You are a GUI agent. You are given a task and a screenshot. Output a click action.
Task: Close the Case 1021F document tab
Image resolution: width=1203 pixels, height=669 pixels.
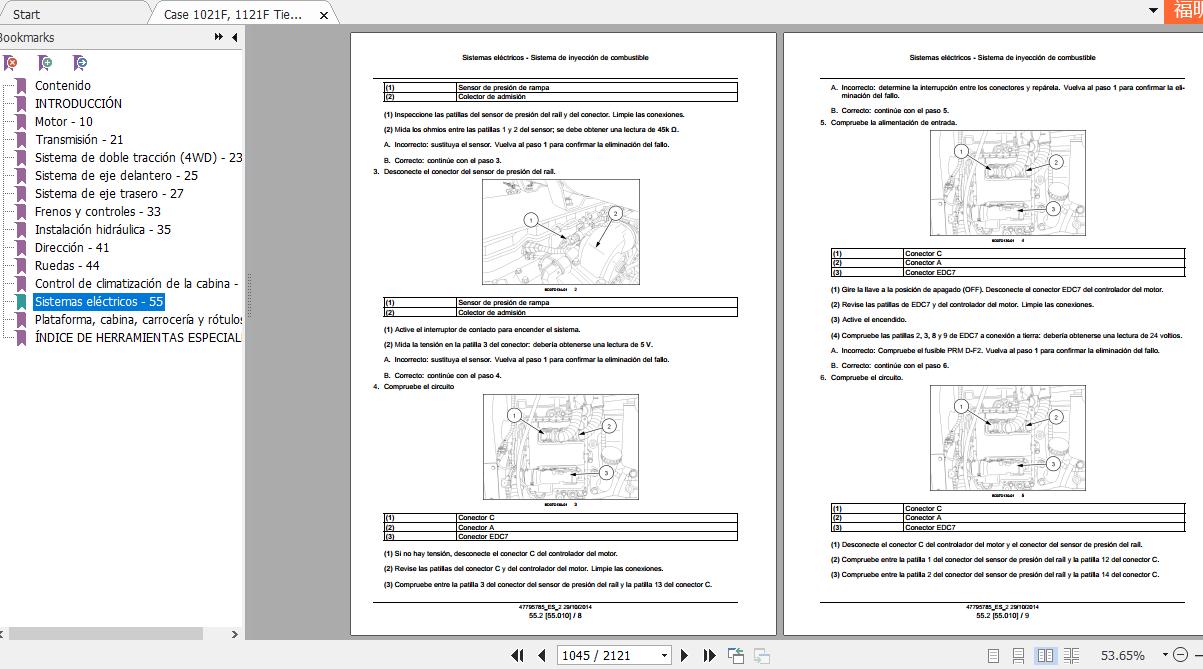323,15
